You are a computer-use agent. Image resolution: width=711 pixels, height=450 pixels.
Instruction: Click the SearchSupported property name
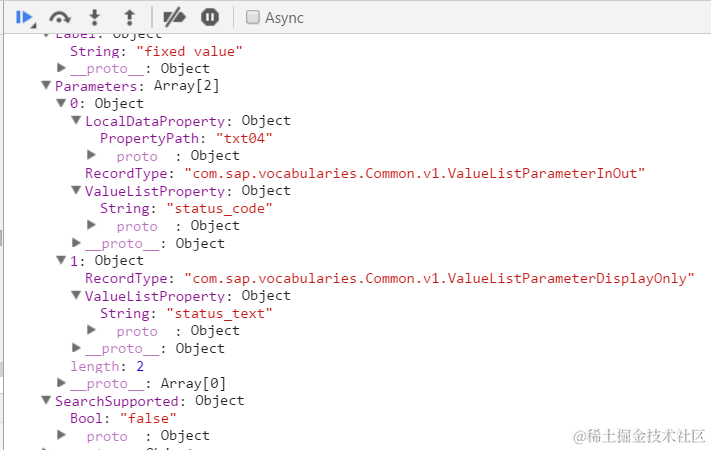[x=117, y=401]
